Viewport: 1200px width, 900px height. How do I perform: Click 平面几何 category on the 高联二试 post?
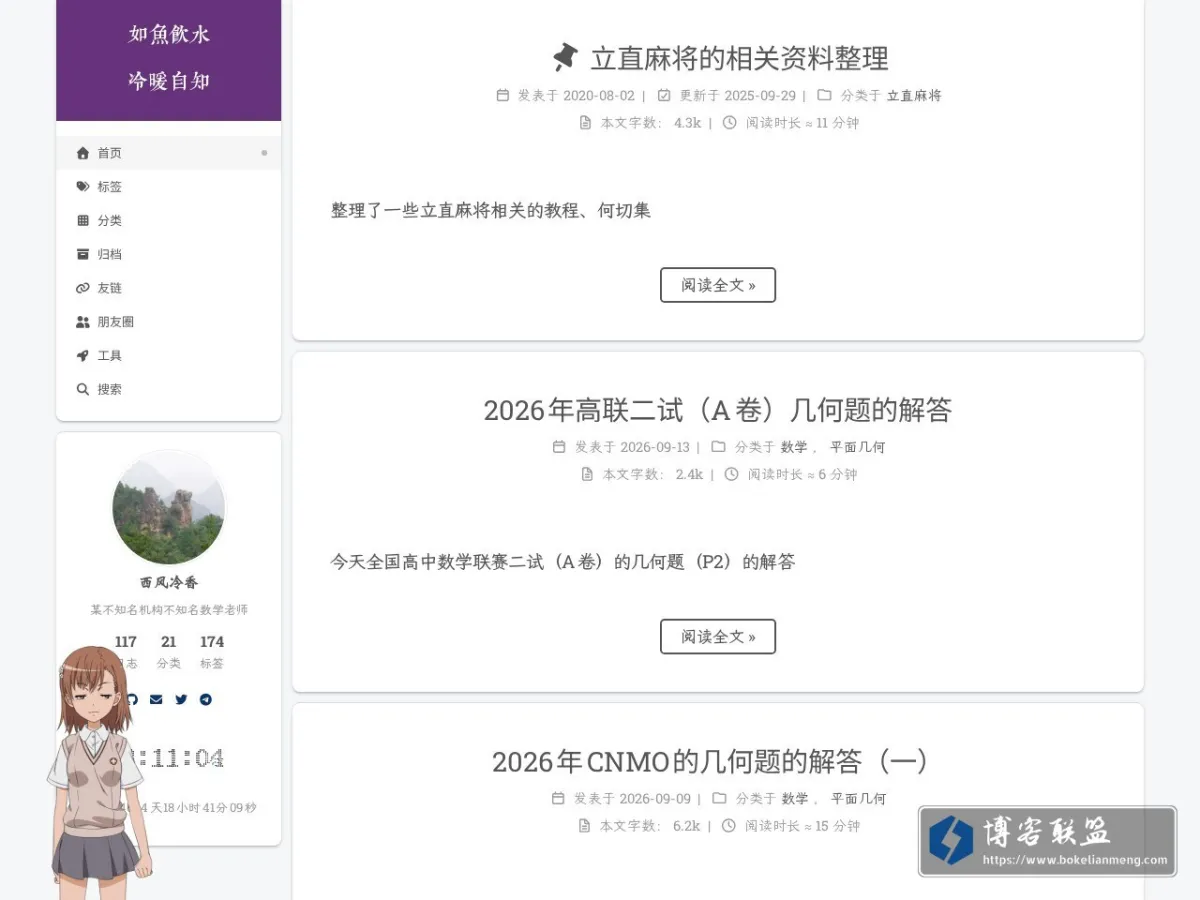pos(857,447)
